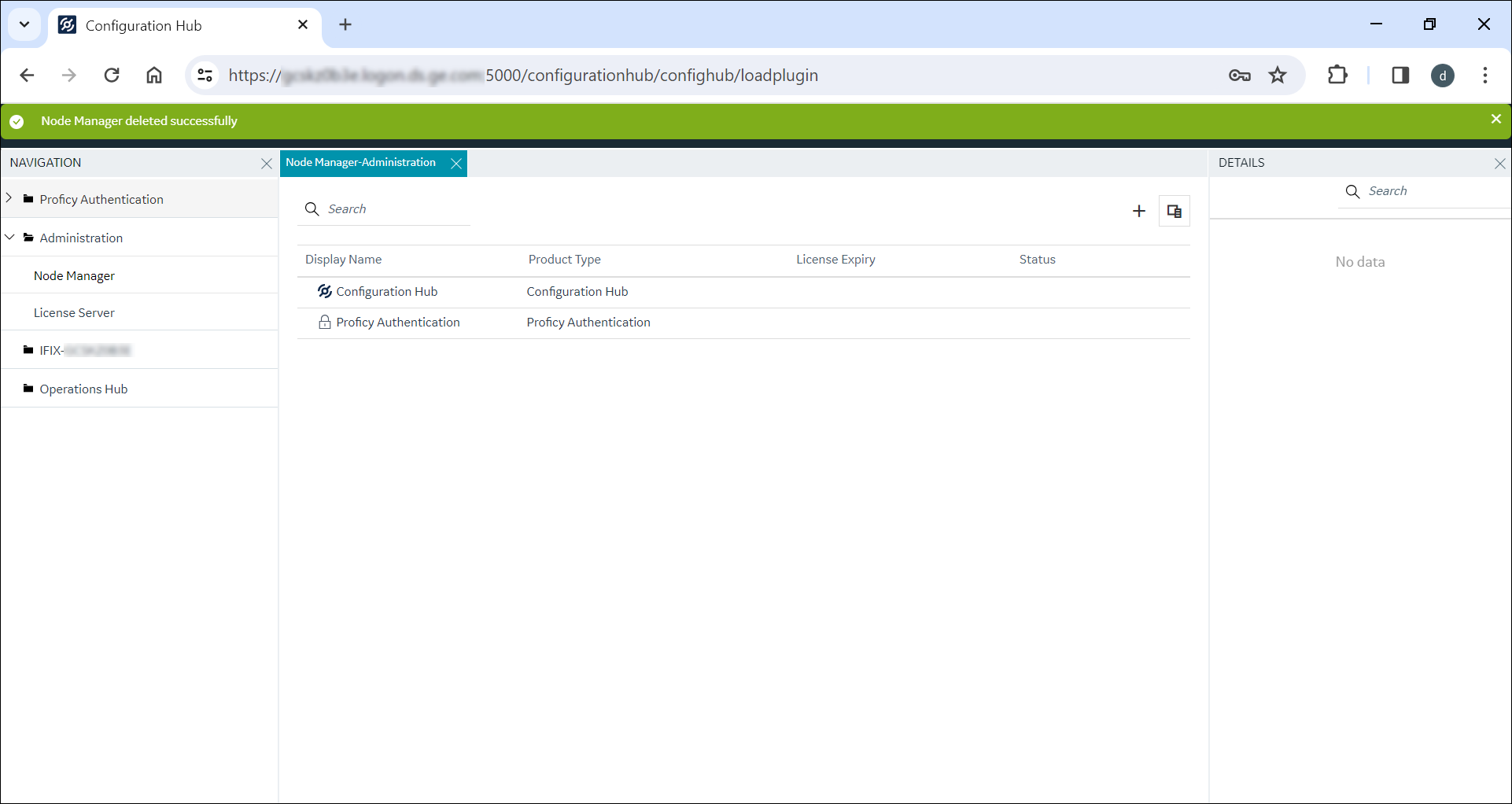Screen dimensions: 1512x804
Task: Open the profile avatar menu
Action: click(1443, 76)
